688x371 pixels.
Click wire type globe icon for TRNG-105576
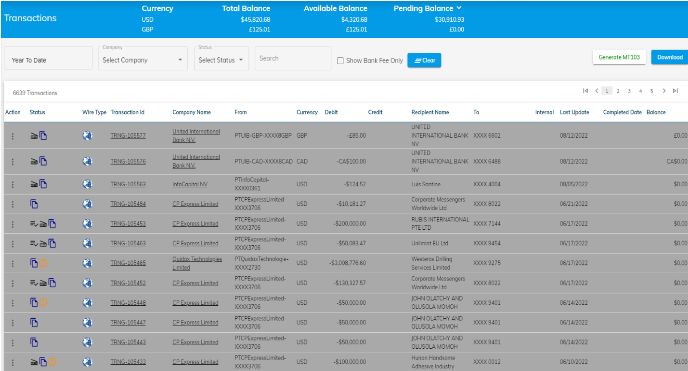pos(87,161)
